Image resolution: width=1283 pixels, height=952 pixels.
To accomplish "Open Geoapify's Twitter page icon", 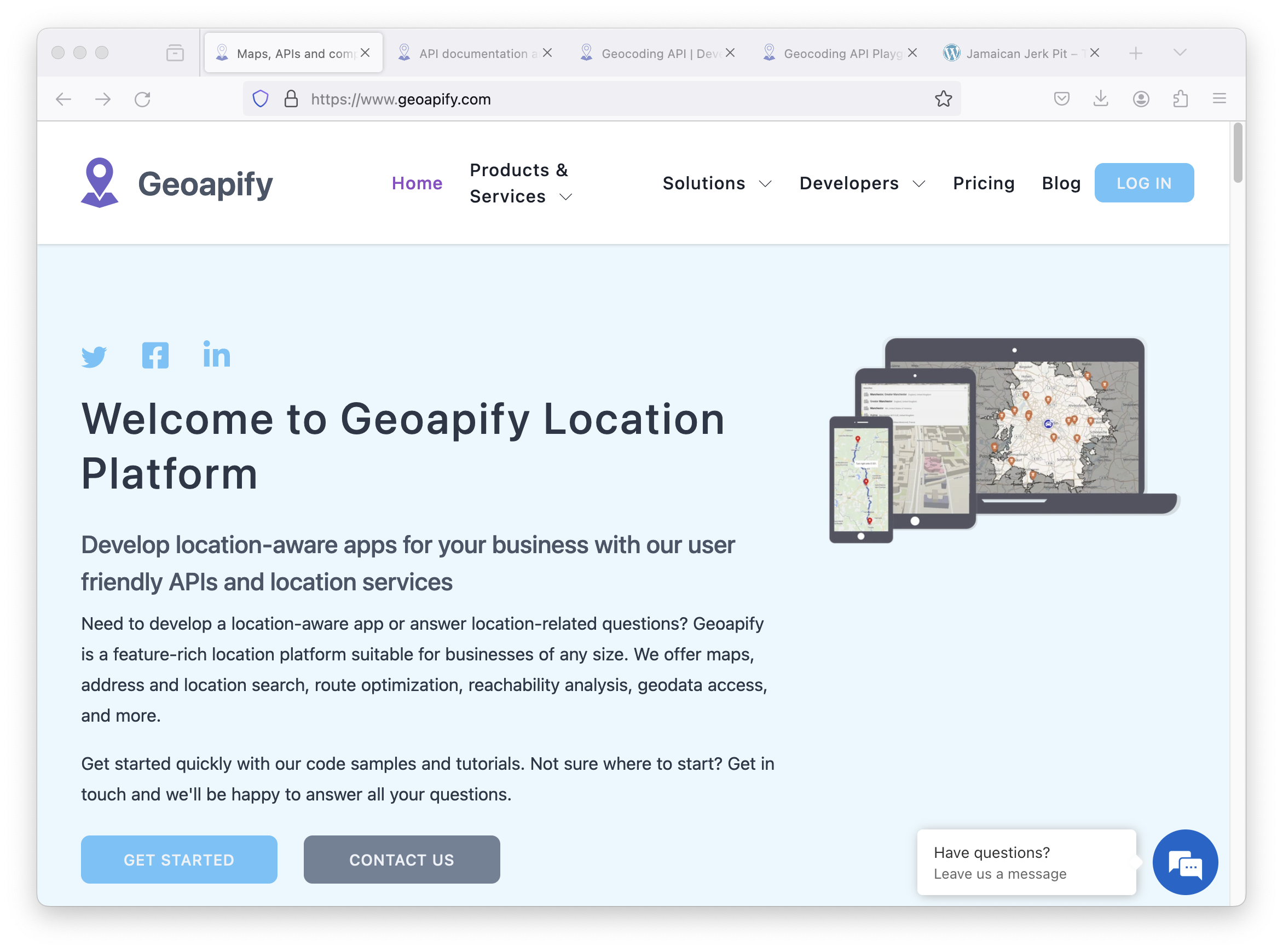I will [94, 357].
